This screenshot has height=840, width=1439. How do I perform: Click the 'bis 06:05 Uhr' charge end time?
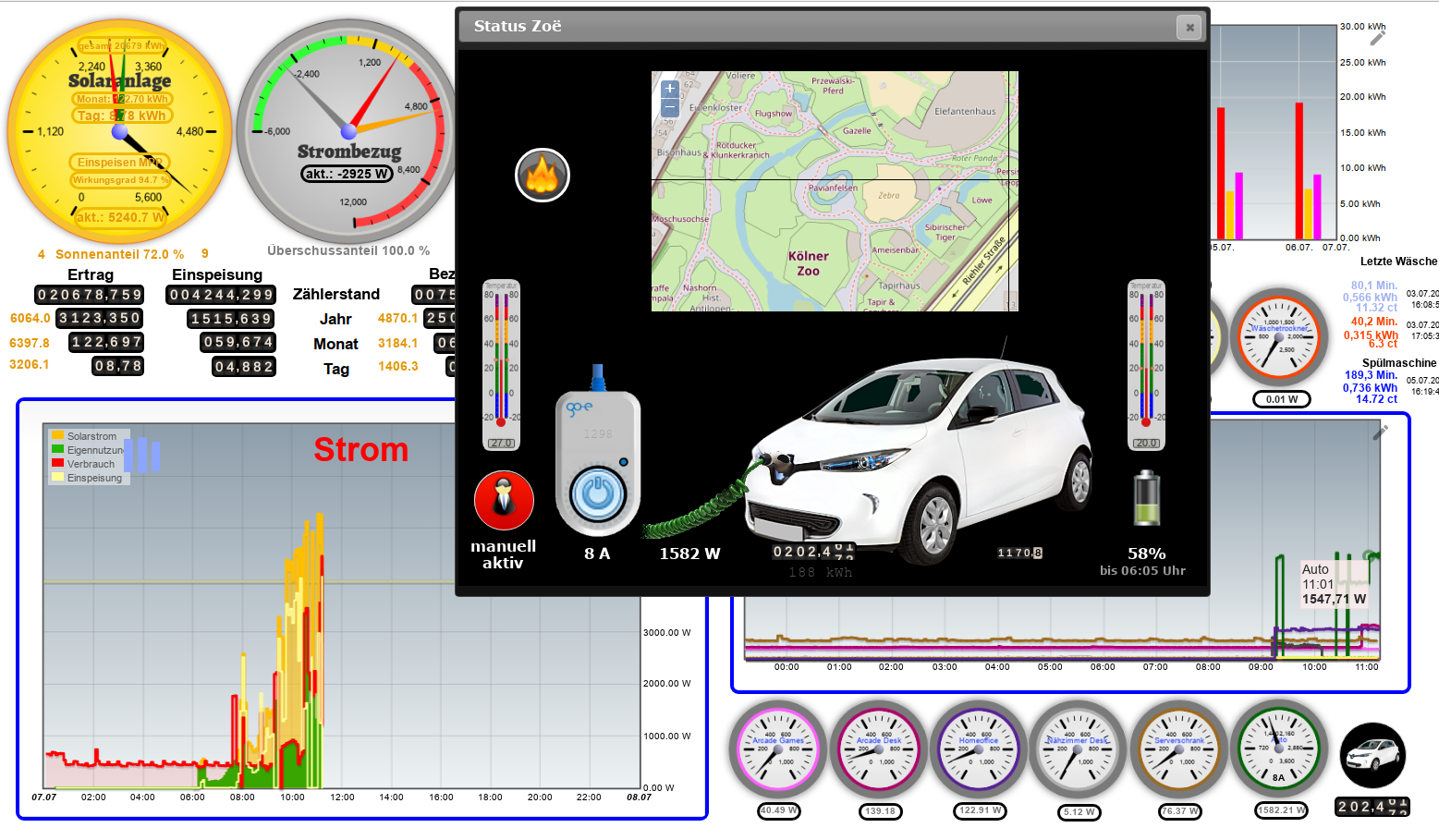(1142, 571)
